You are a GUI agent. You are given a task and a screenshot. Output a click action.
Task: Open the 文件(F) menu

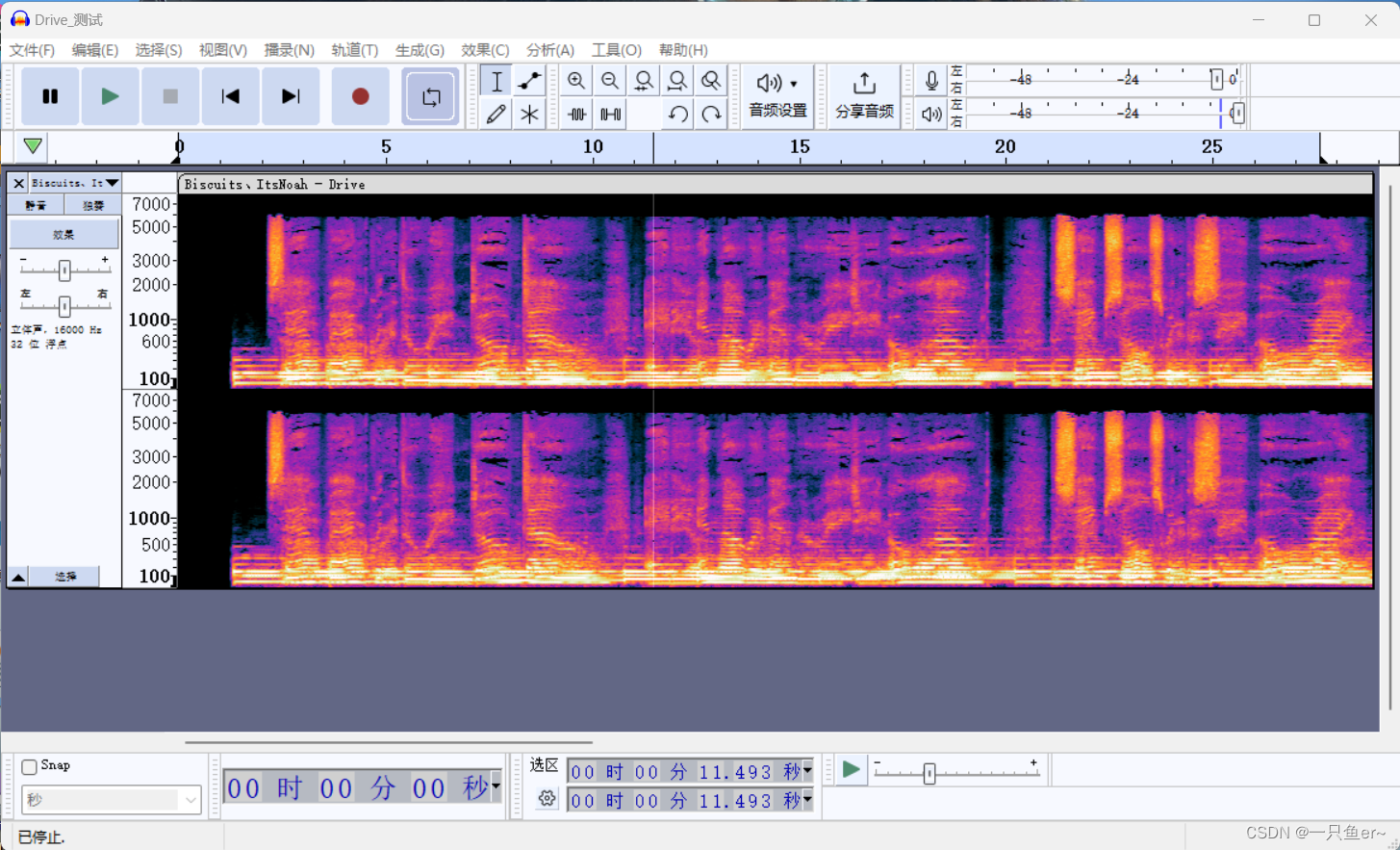pyautogui.click(x=32, y=50)
